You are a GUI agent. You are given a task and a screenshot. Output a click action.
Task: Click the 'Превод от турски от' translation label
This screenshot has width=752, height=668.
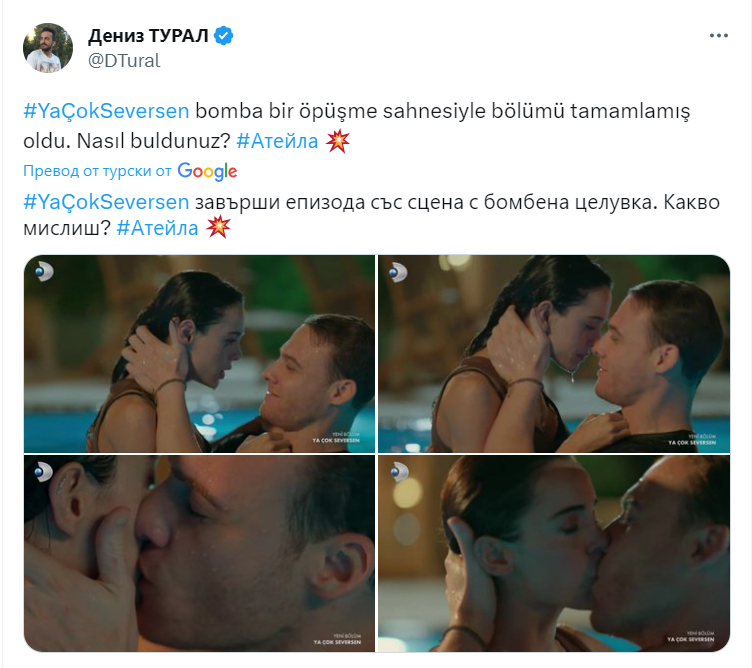pos(97,171)
